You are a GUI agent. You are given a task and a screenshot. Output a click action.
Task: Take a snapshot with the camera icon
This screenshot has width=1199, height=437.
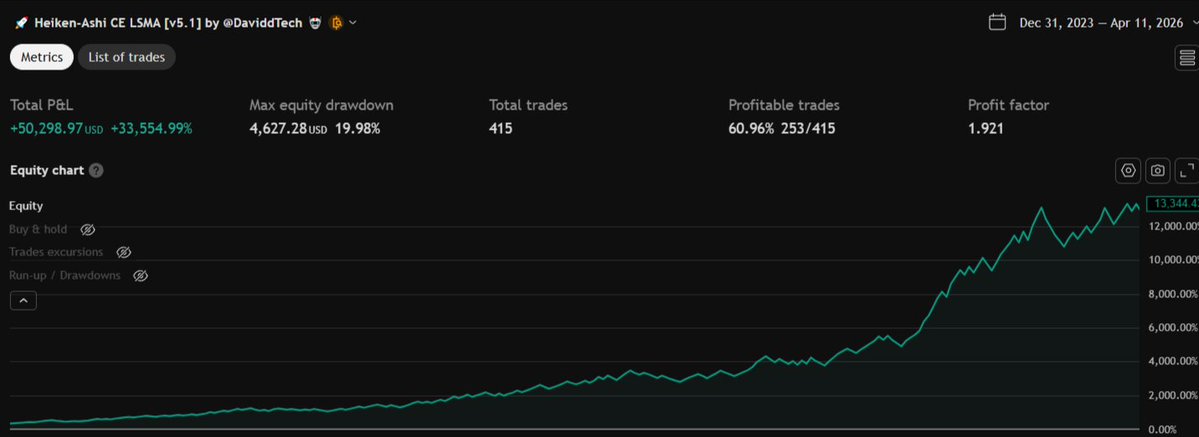pyautogui.click(x=1158, y=171)
